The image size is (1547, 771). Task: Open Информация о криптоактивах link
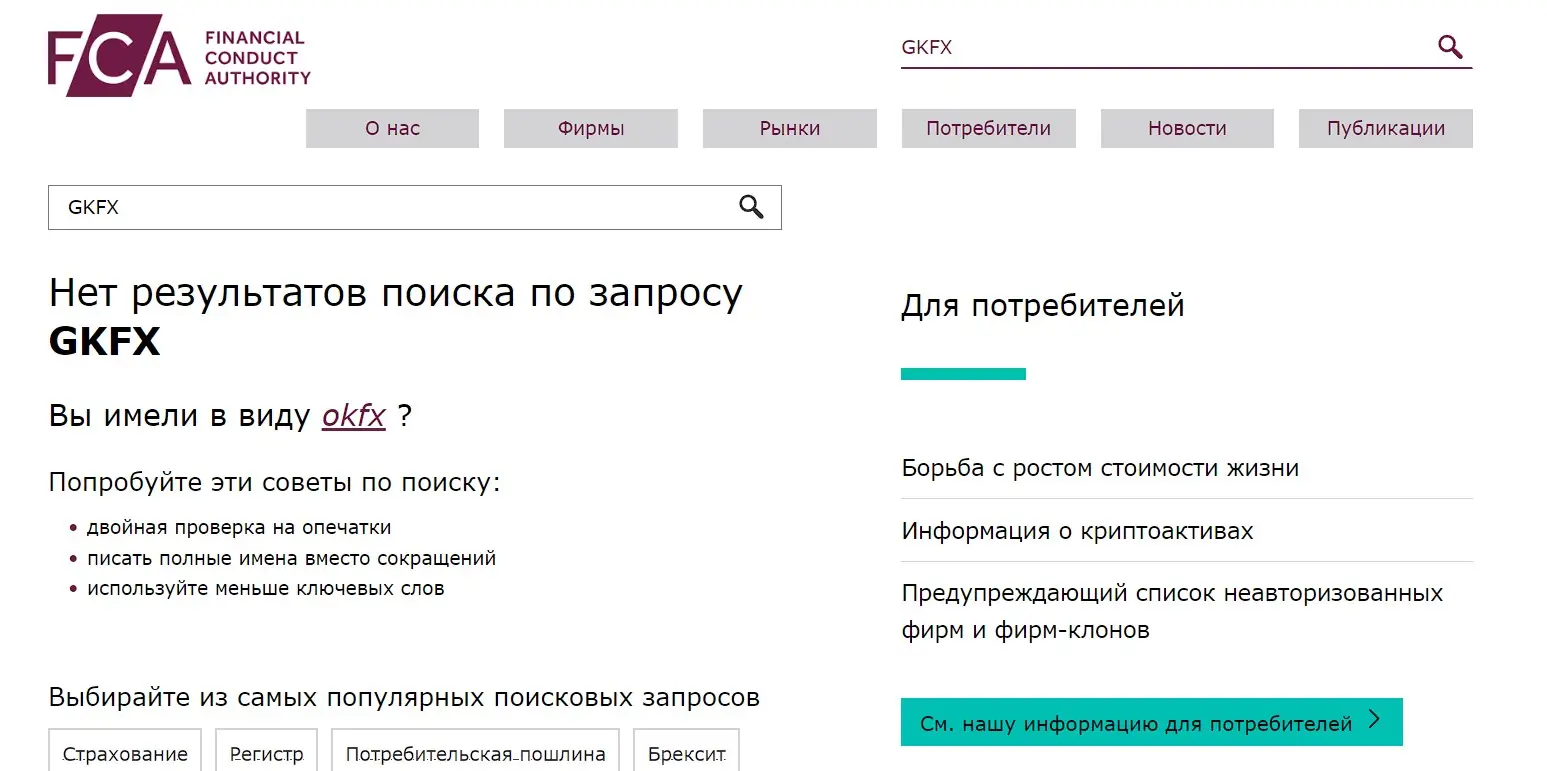click(1077, 530)
